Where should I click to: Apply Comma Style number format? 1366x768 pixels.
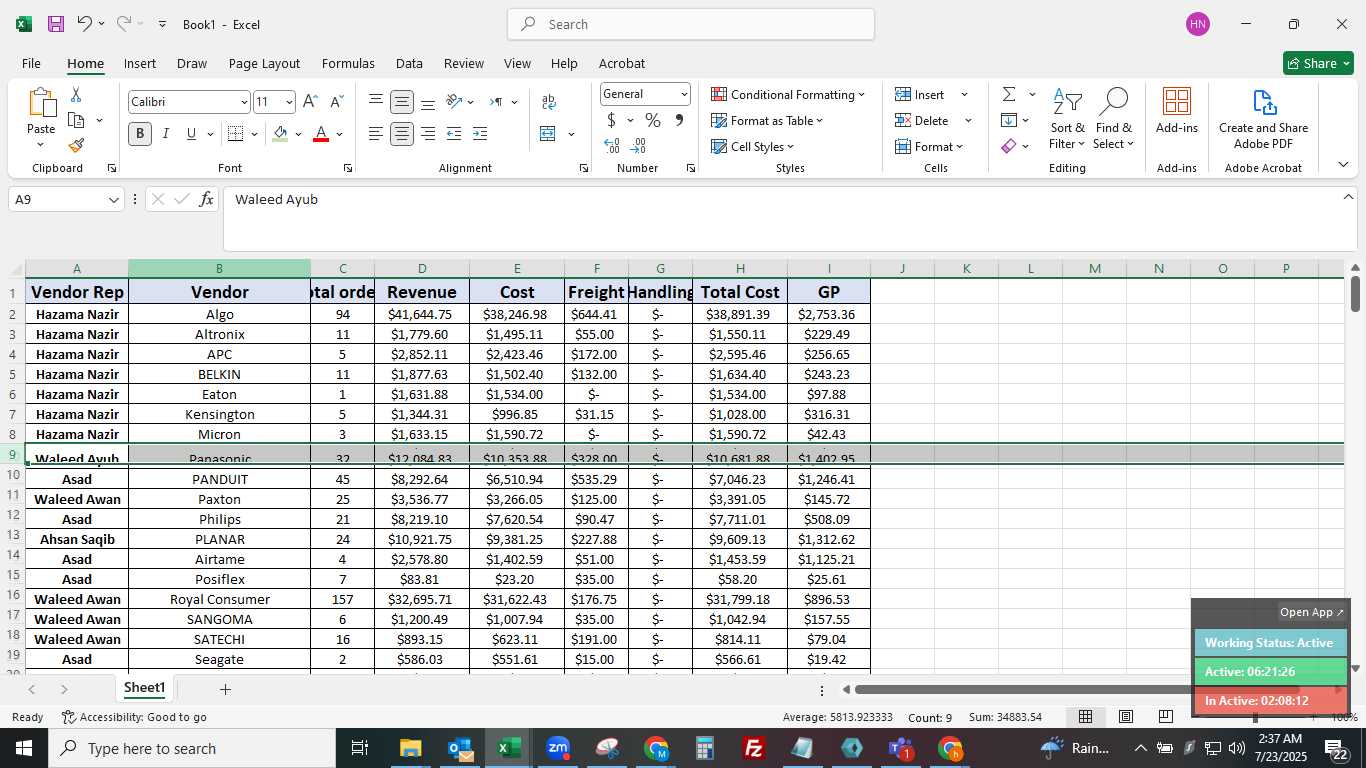pos(679,120)
